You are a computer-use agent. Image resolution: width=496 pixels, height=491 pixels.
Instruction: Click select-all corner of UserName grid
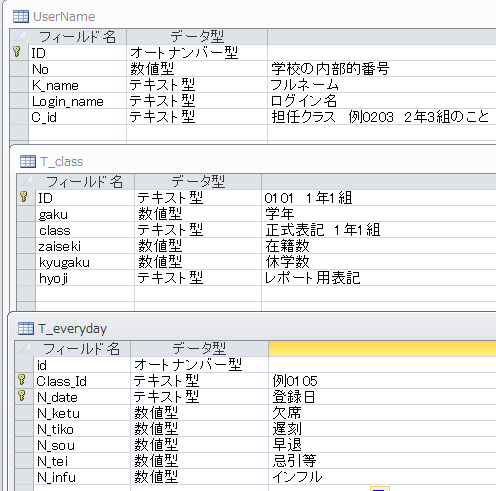(x=19, y=36)
